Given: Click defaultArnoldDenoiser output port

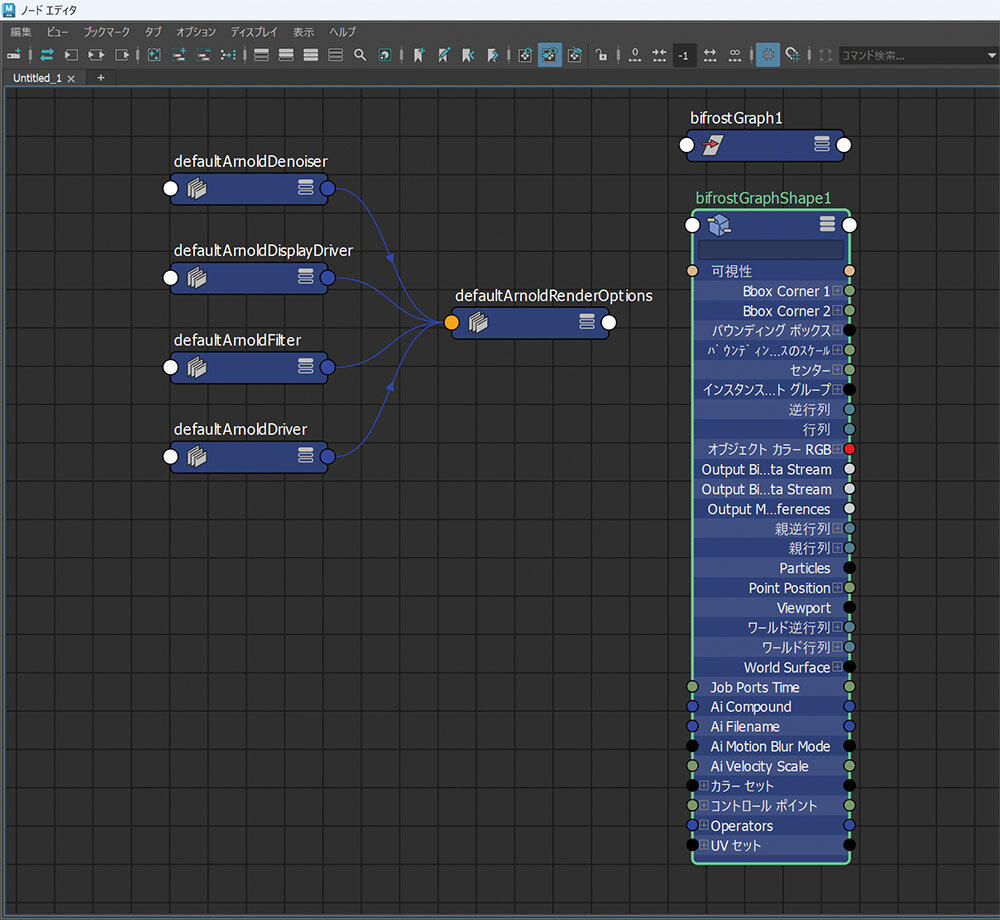Looking at the screenshot, I should click(x=327, y=188).
